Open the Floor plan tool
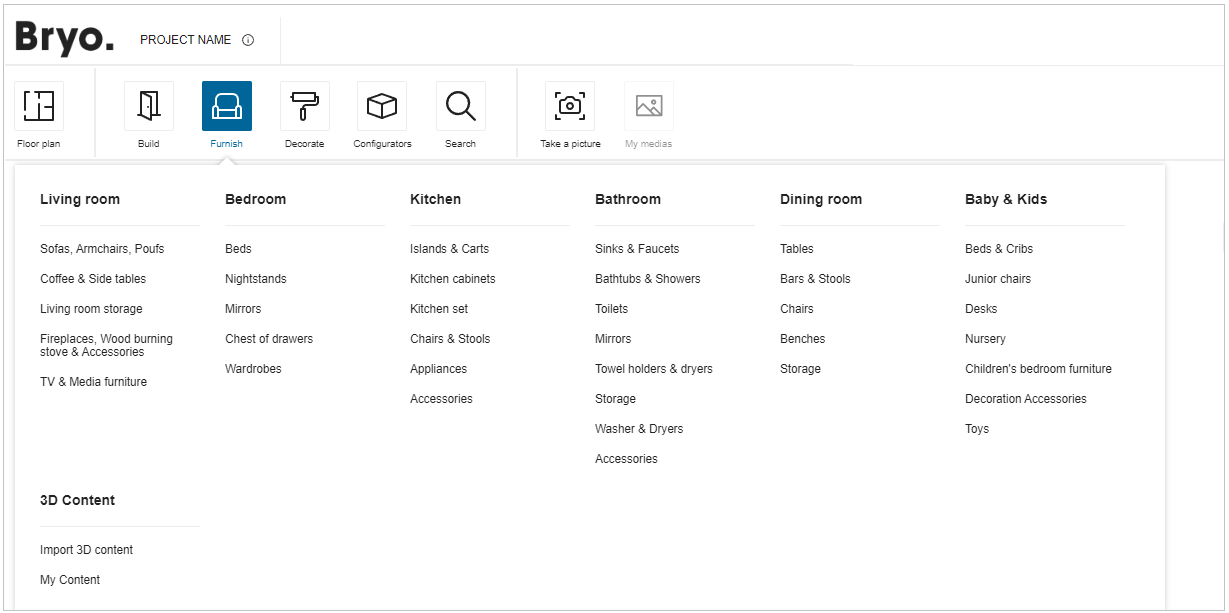This screenshot has width=1229, height=613. click(39, 106)
